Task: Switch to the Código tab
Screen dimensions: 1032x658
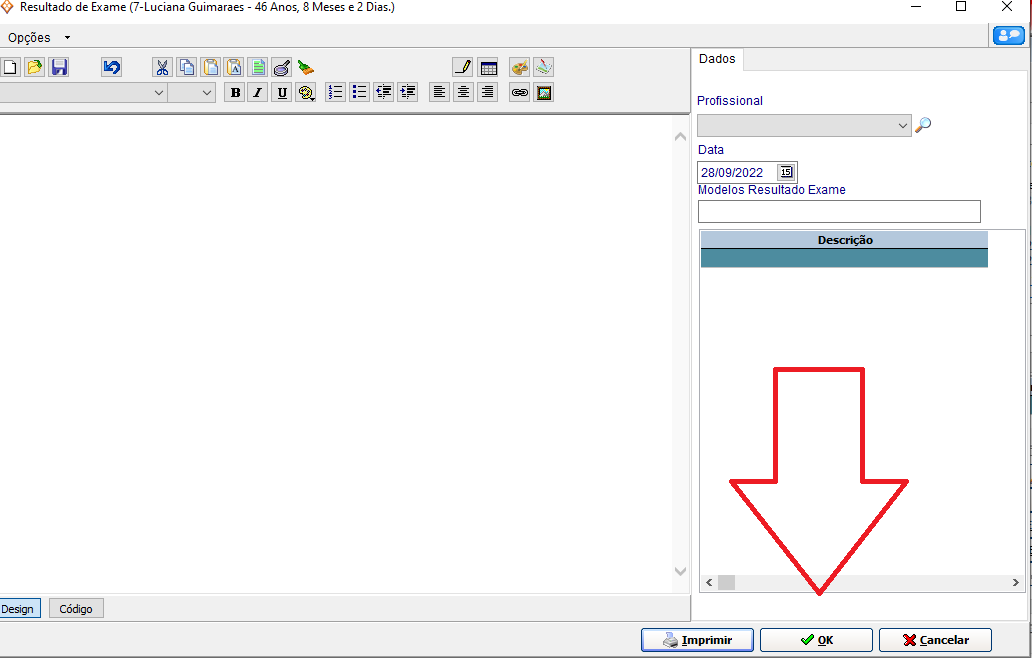Action: [x=76, y=608]
